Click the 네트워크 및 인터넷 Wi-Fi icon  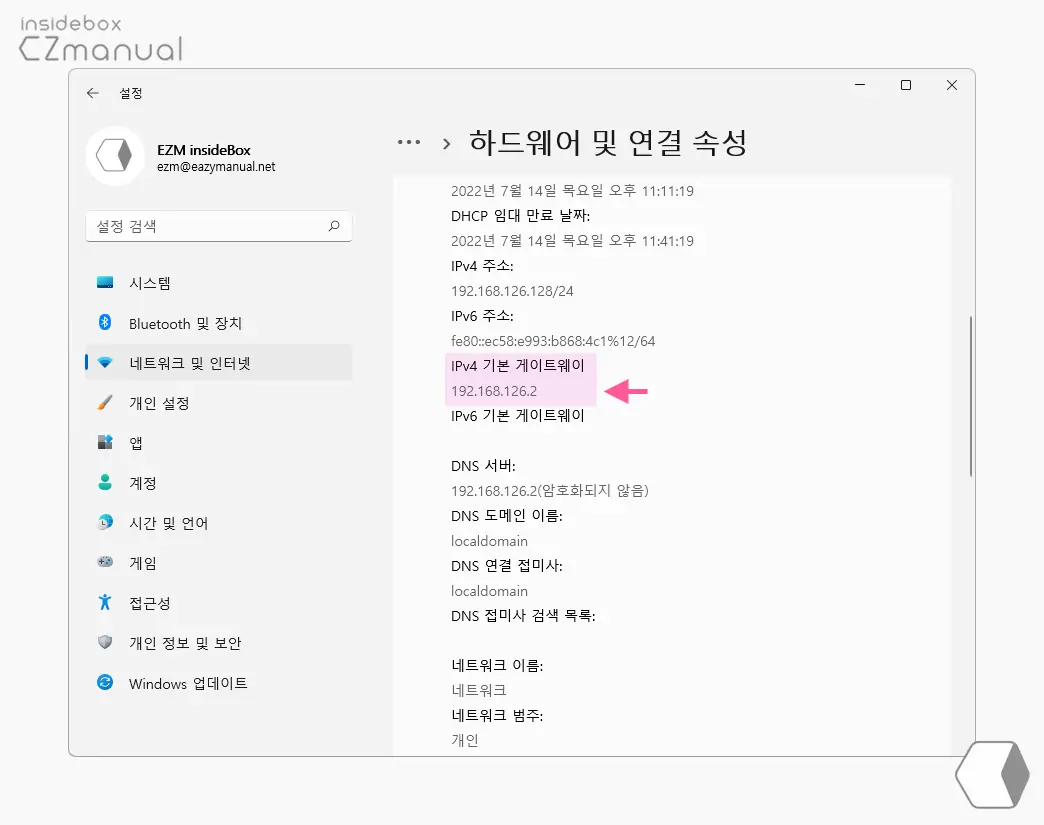click(105, 363)
